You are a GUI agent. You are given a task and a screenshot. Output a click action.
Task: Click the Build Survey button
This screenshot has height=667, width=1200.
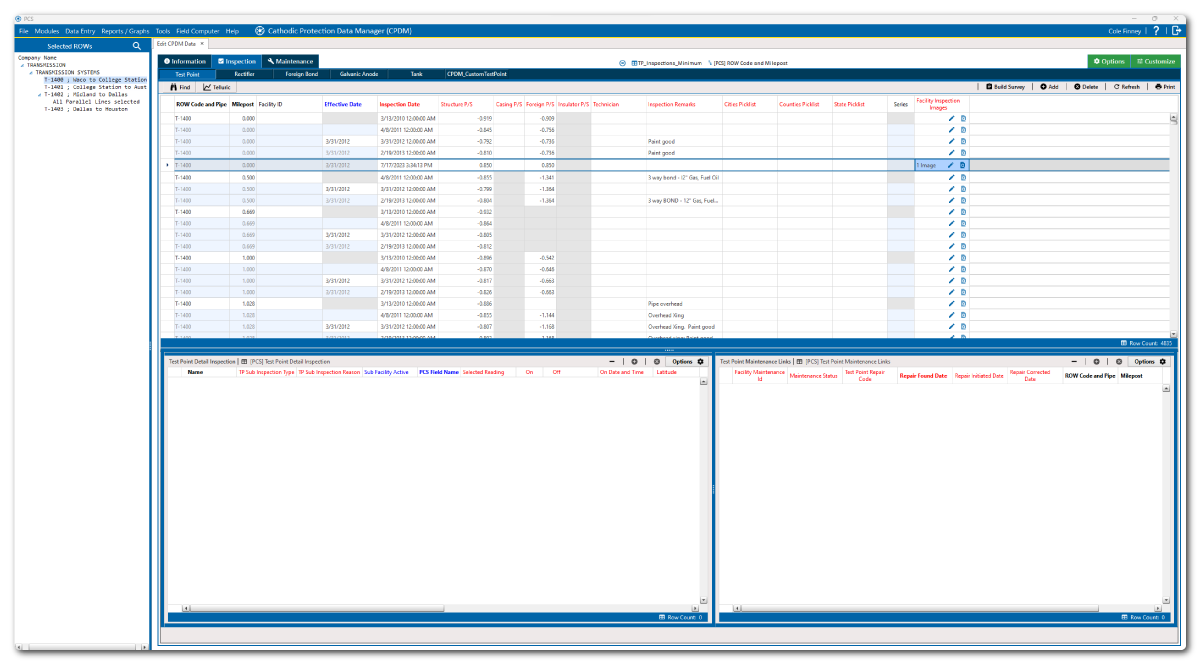[x=1006, y=87]
